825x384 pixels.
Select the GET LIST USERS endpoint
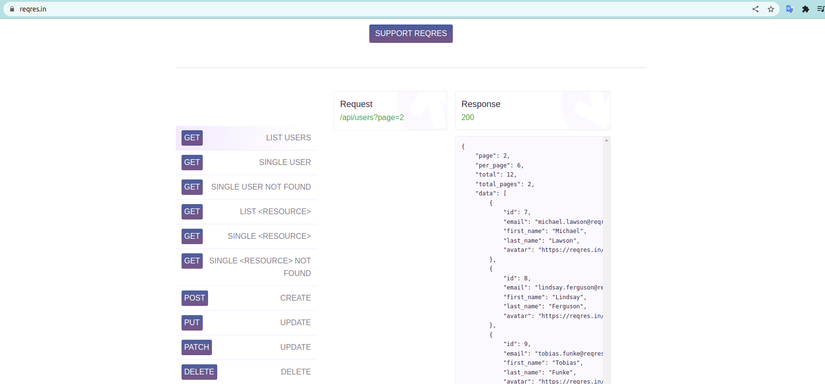246,138
